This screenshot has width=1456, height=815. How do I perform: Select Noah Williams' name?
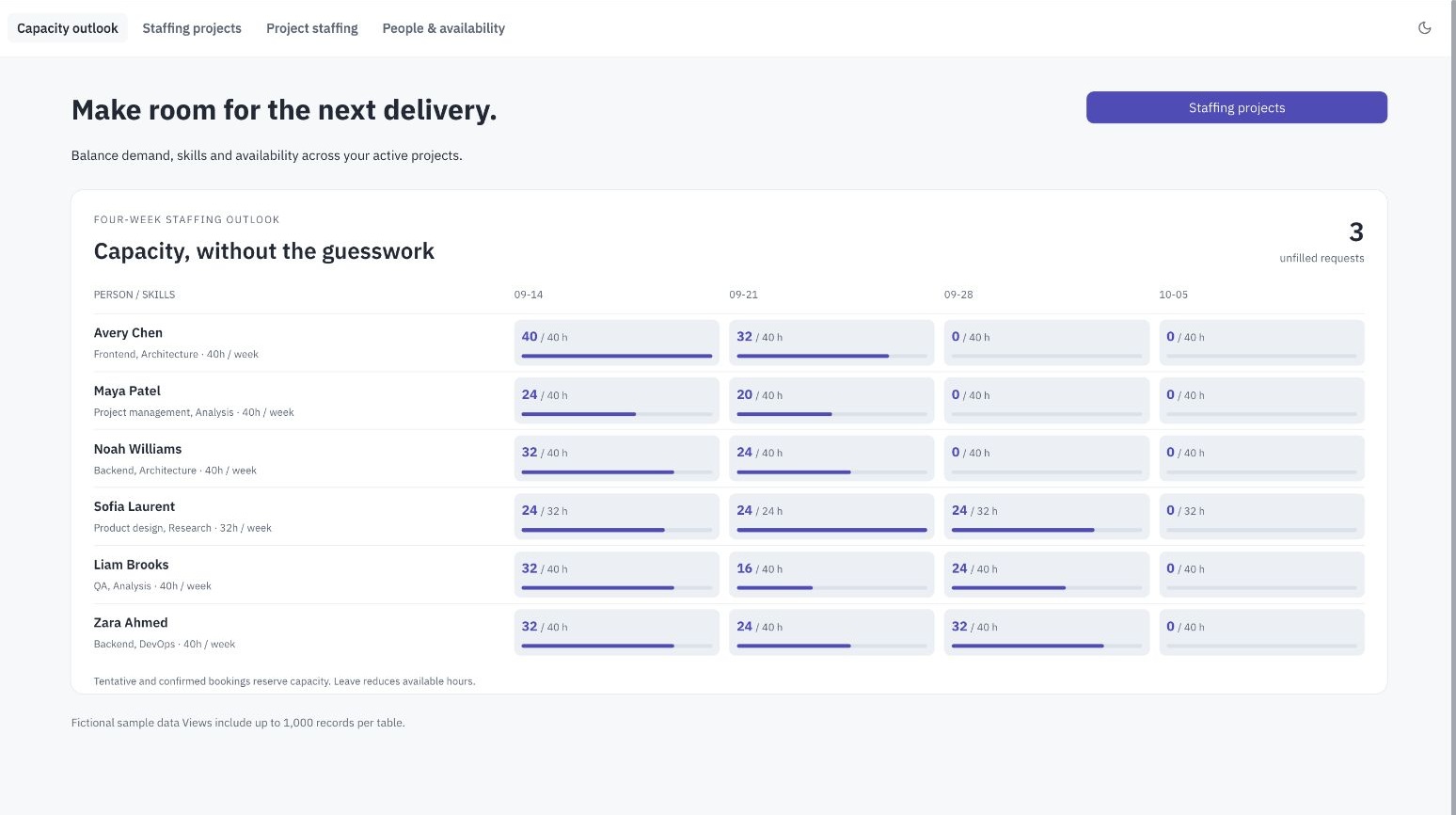coord(137,449)
